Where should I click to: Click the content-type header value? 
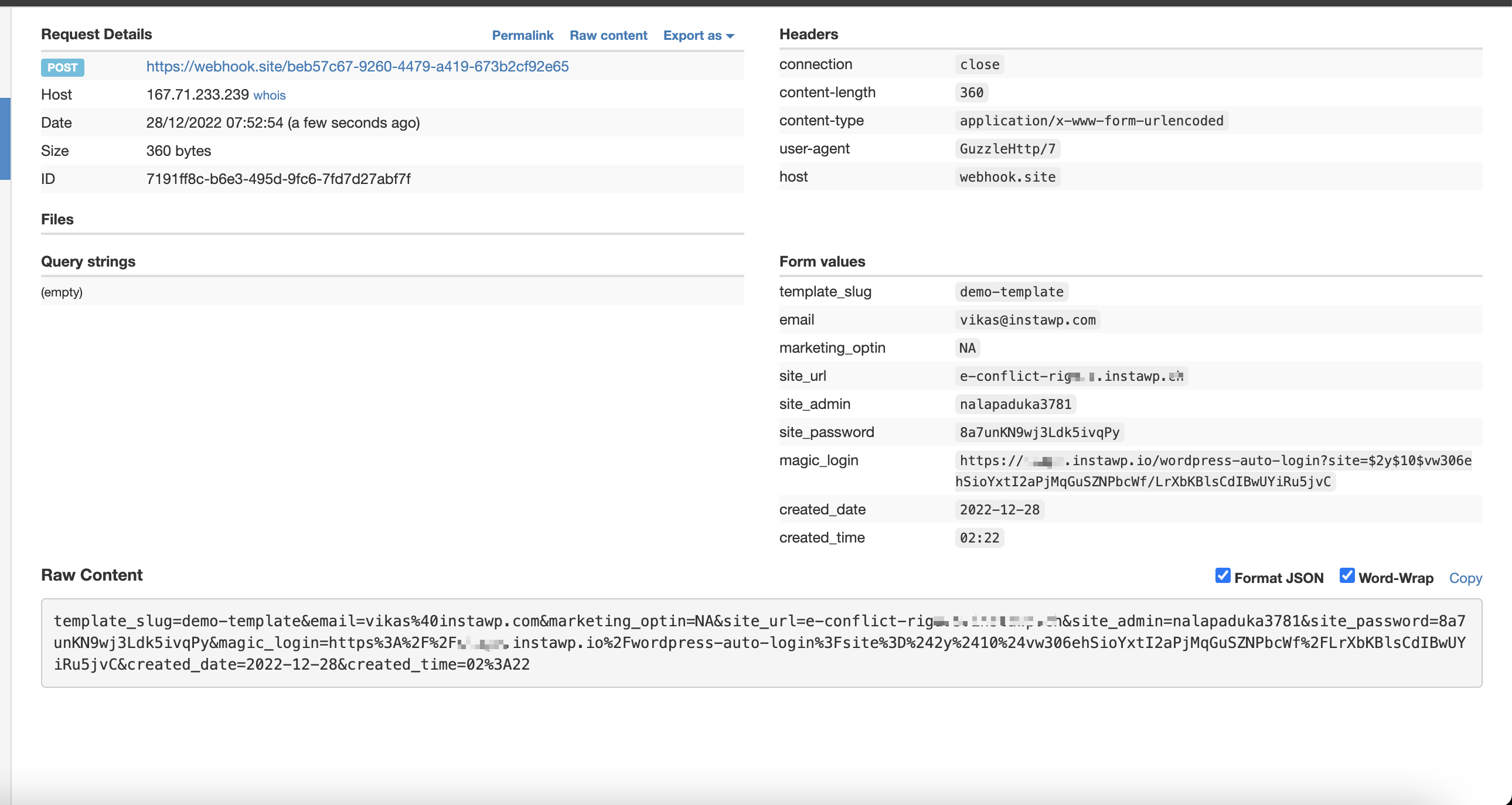coord(1091,121)
